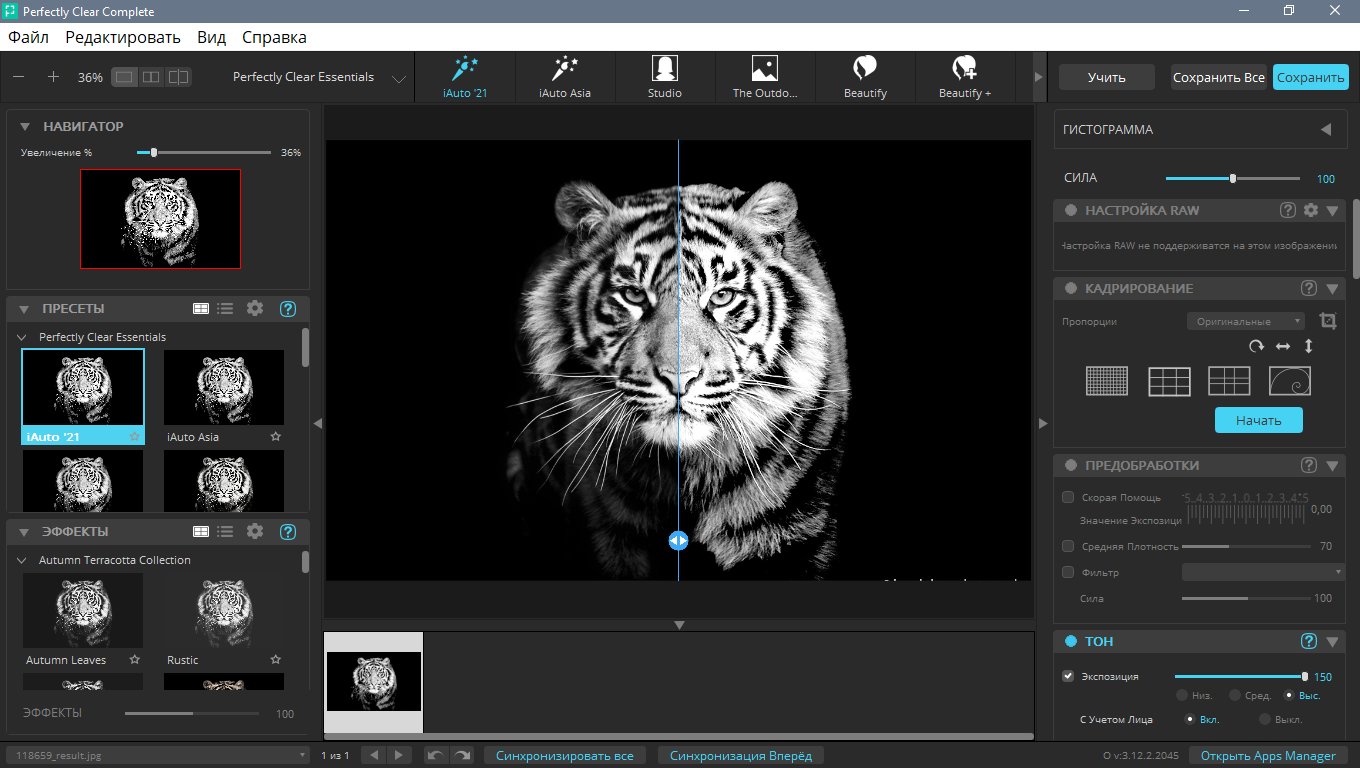Set С Учетом Лица to Выкл.

click(1265, 719)
